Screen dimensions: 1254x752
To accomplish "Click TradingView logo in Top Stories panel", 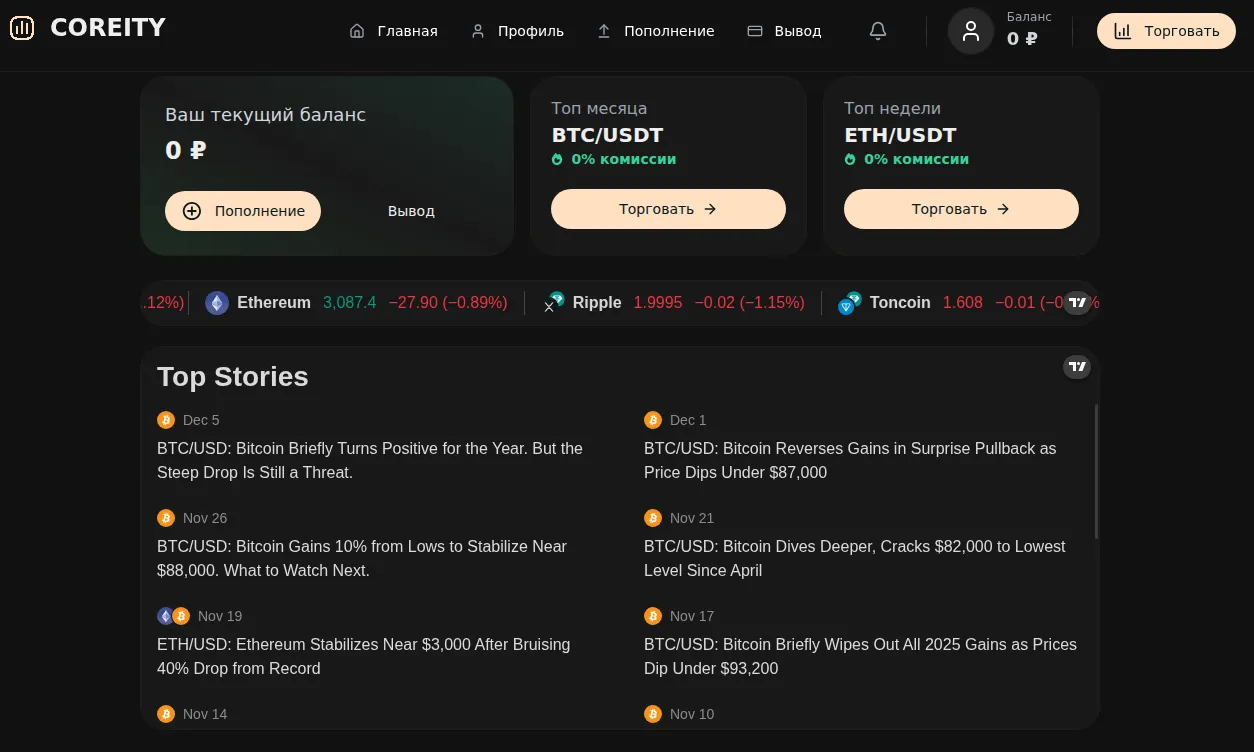I will [x=1077, y=367].
